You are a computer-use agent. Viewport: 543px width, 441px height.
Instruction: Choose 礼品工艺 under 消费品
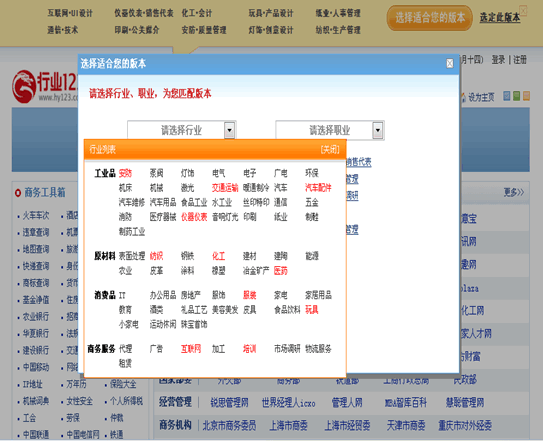click(x=194, y=310)
